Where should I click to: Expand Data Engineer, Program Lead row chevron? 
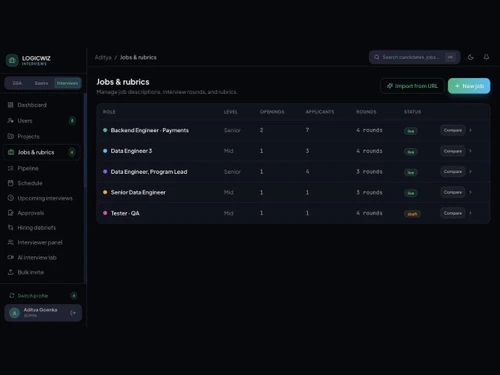(x=470, y=172)
